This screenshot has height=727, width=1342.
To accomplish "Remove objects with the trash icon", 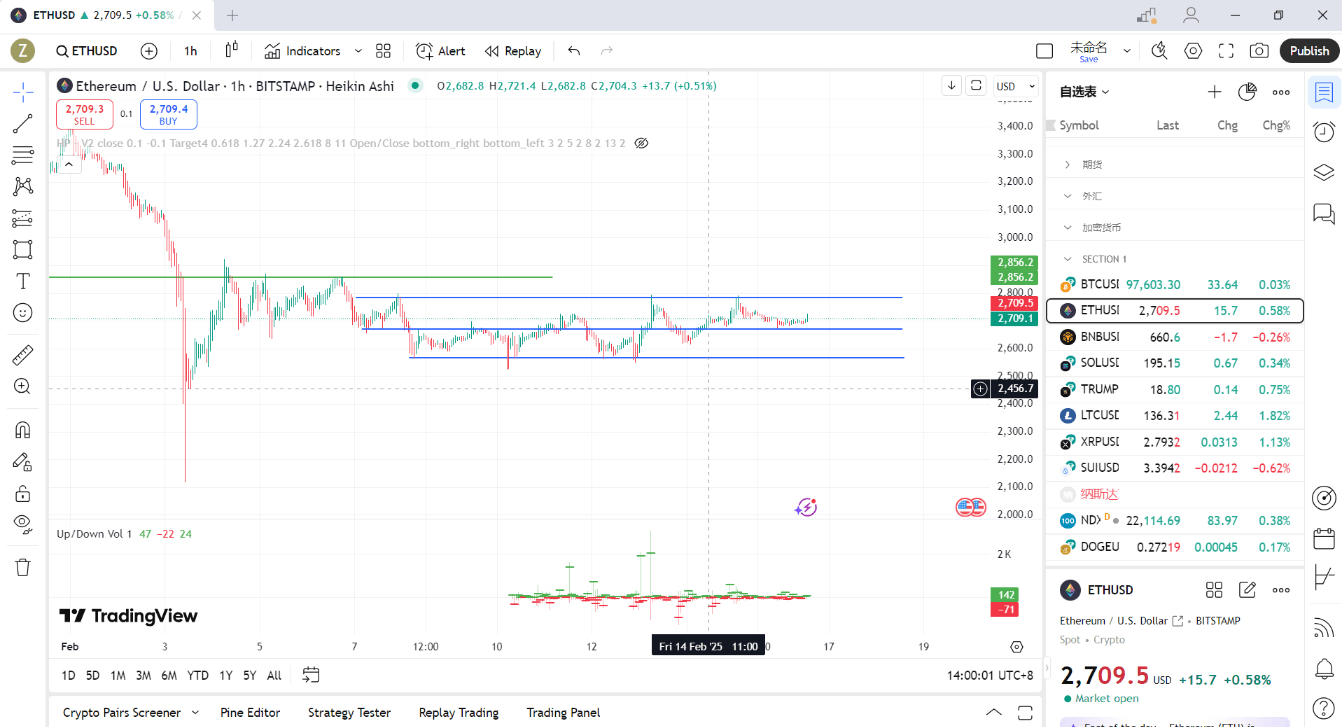I will coord(22,567).
